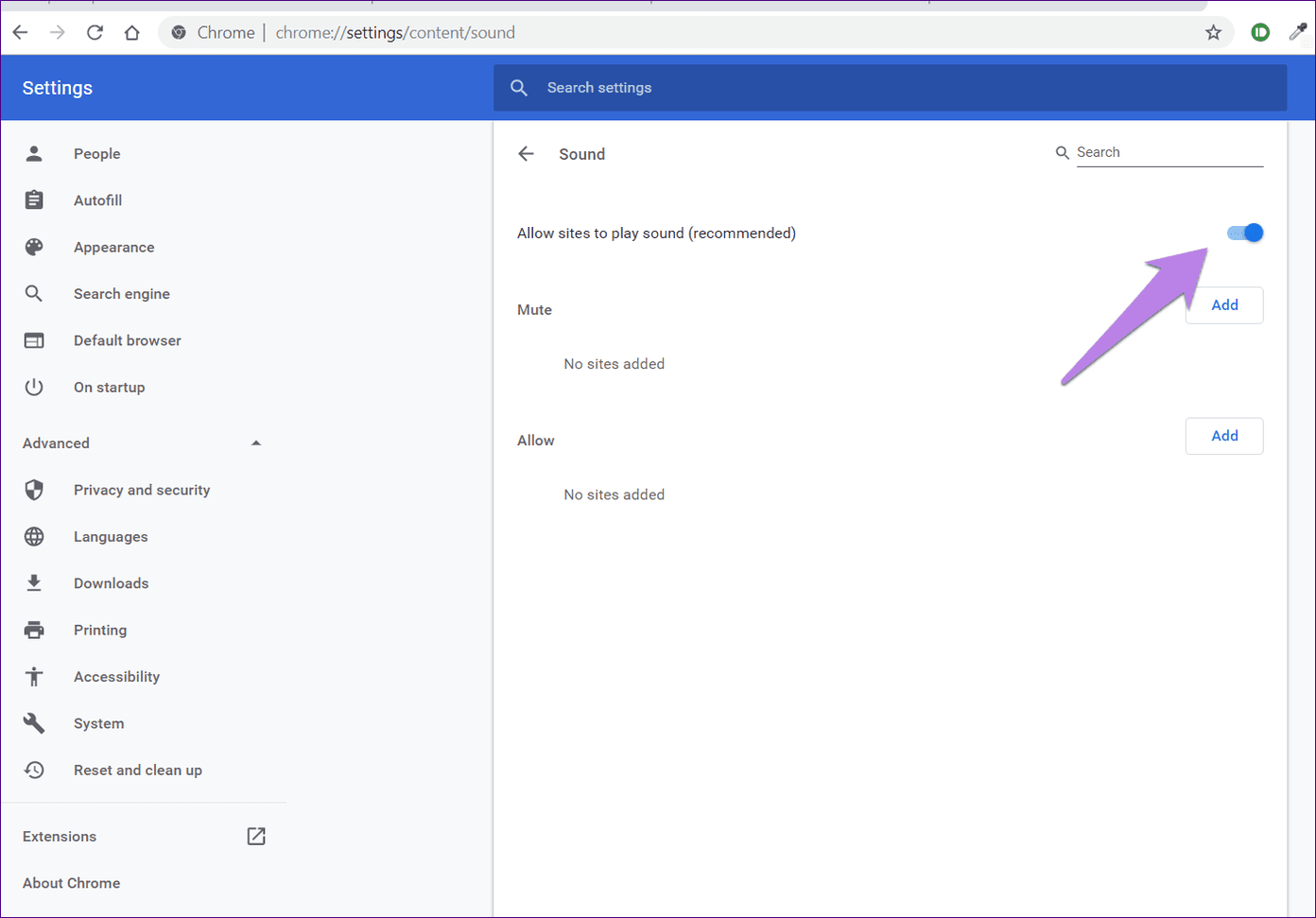Open the profile avatar in the toolbar
This screenshot has width=1316, height=918.
click(x=1260, y=31)
